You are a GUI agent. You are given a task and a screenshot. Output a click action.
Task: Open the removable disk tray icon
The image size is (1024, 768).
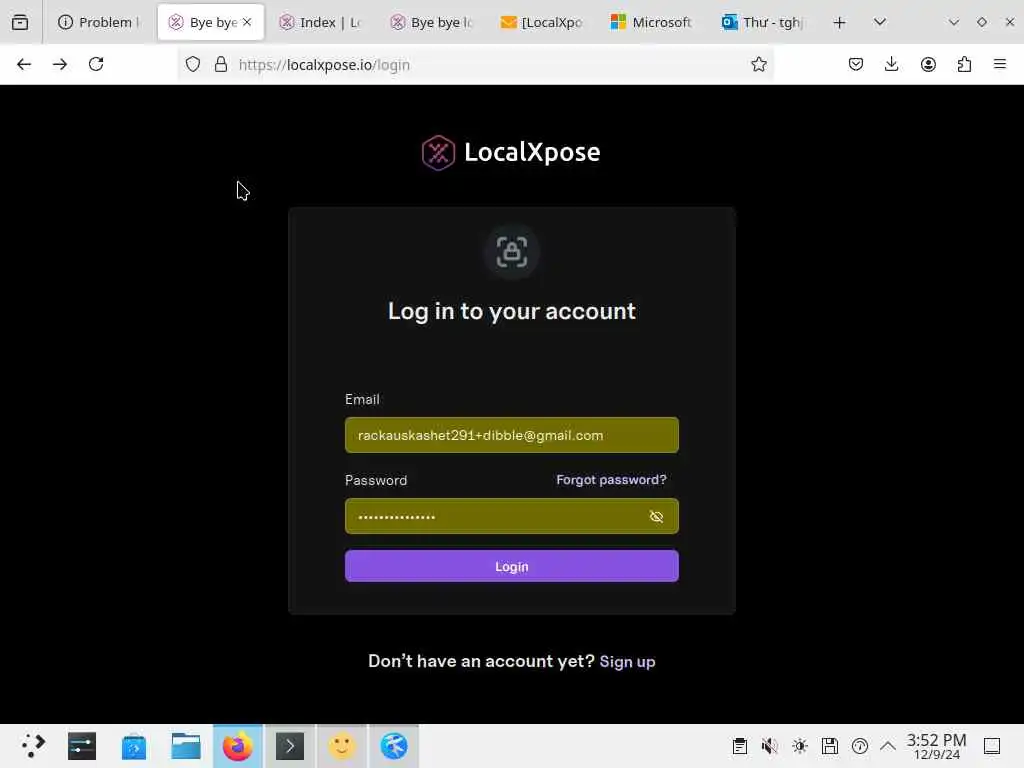pyautogui.click(x=829, y=746)
